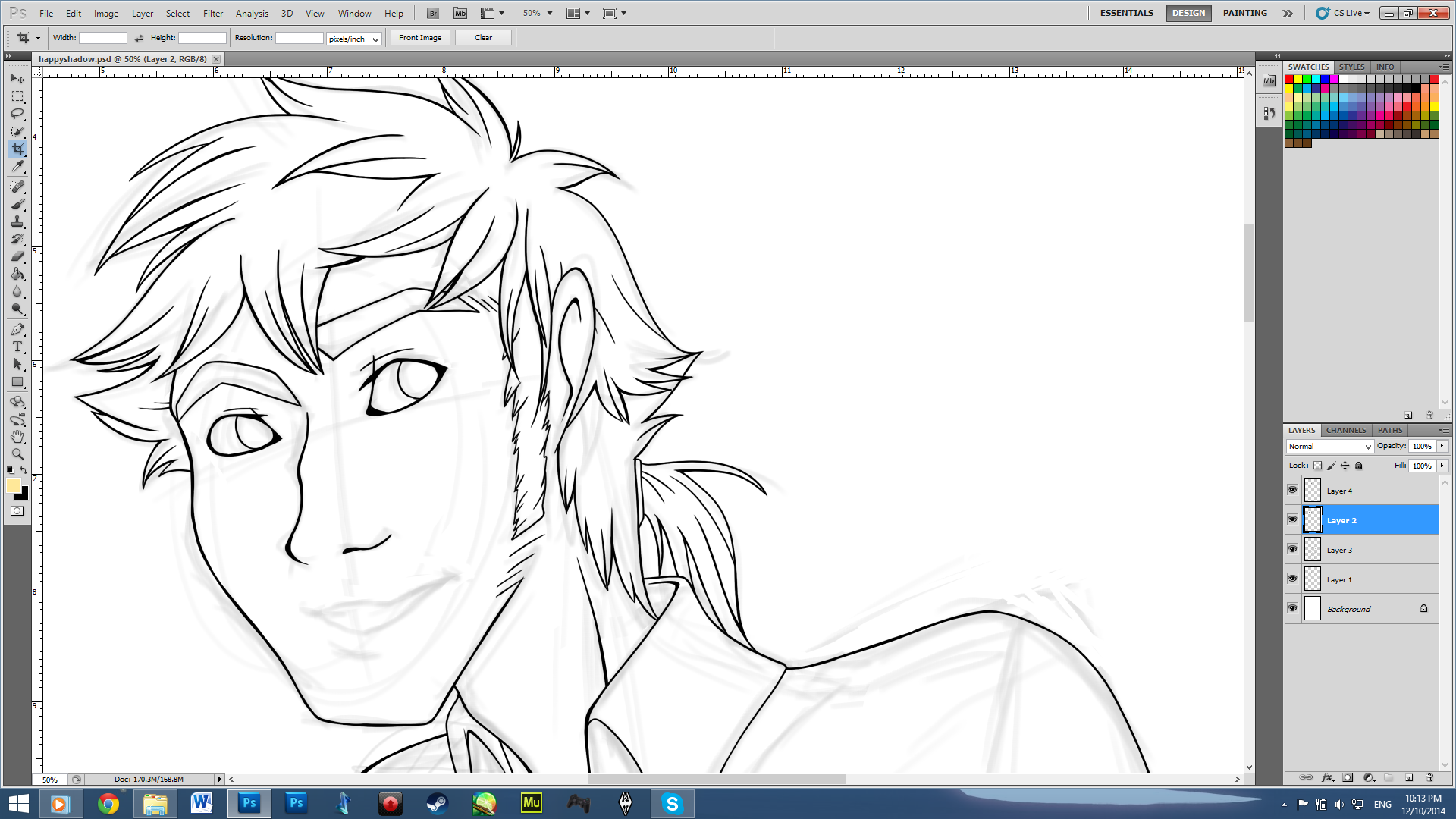Swap width and height values

[139, 38]
